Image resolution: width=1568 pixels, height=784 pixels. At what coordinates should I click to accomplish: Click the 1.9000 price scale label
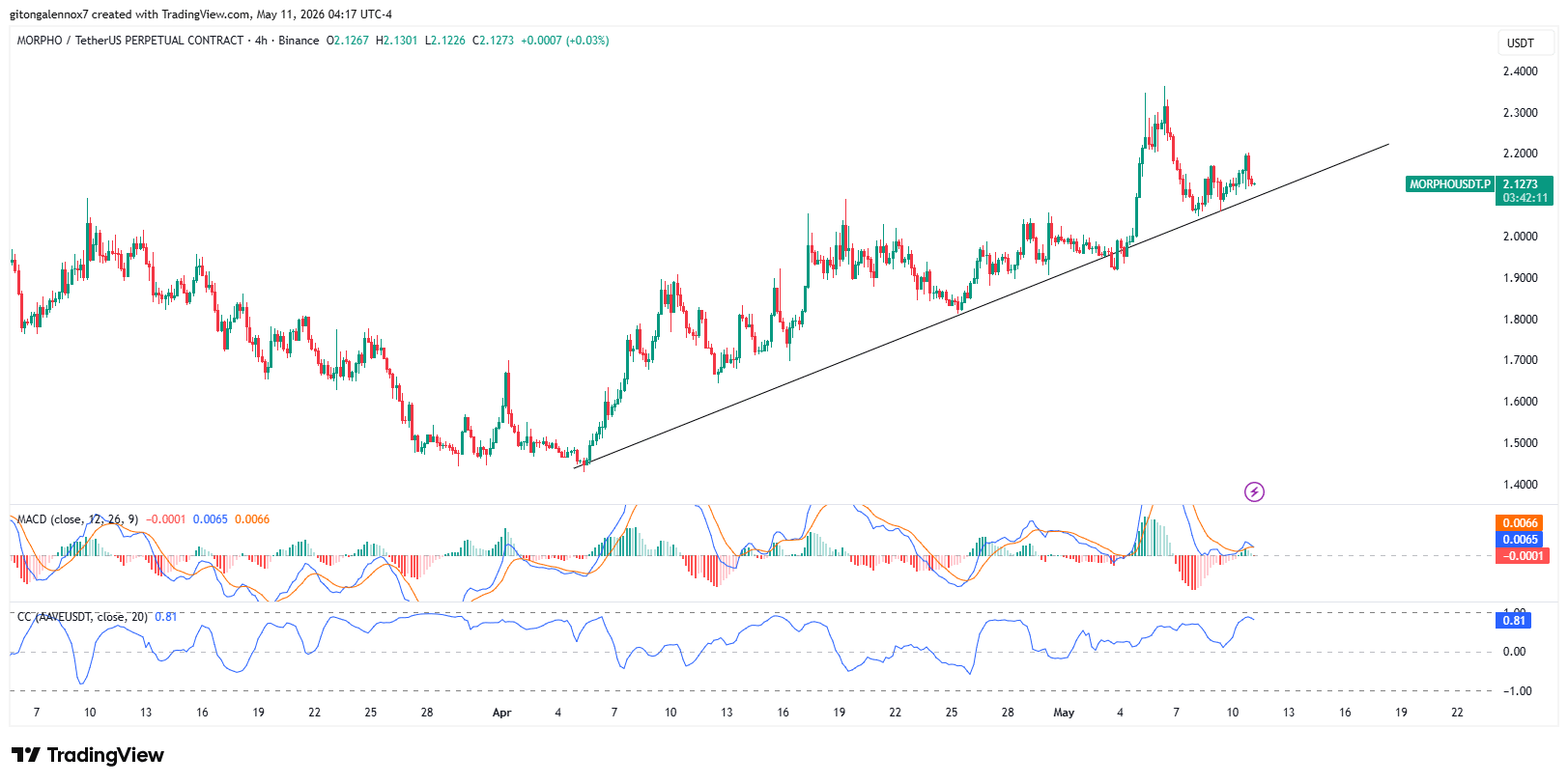point(1521,278)
